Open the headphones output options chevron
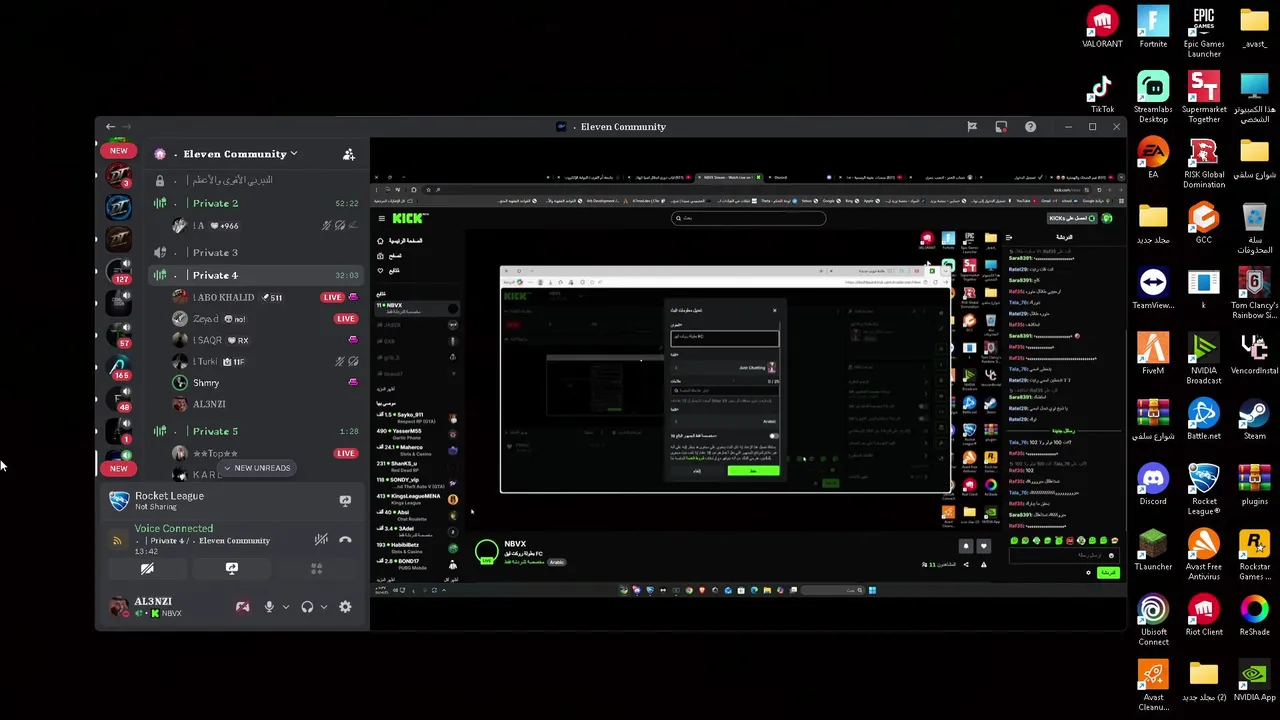This screenshot has height=720, width=1280. [x=323, y=607]
